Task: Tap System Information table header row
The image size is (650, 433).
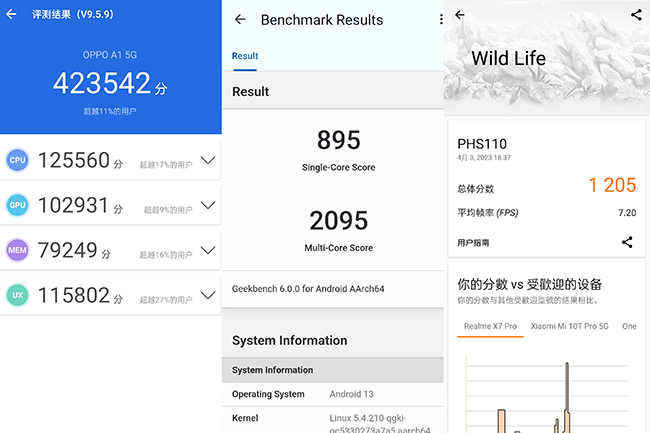Action: pos(332,370)
